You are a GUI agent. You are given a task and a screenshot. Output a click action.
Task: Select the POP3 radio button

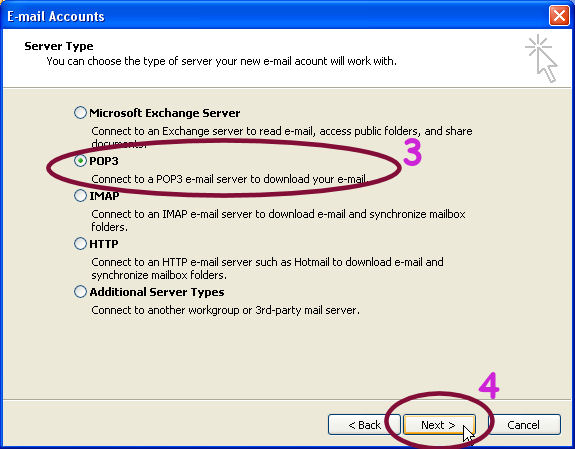tap(80, 161)
